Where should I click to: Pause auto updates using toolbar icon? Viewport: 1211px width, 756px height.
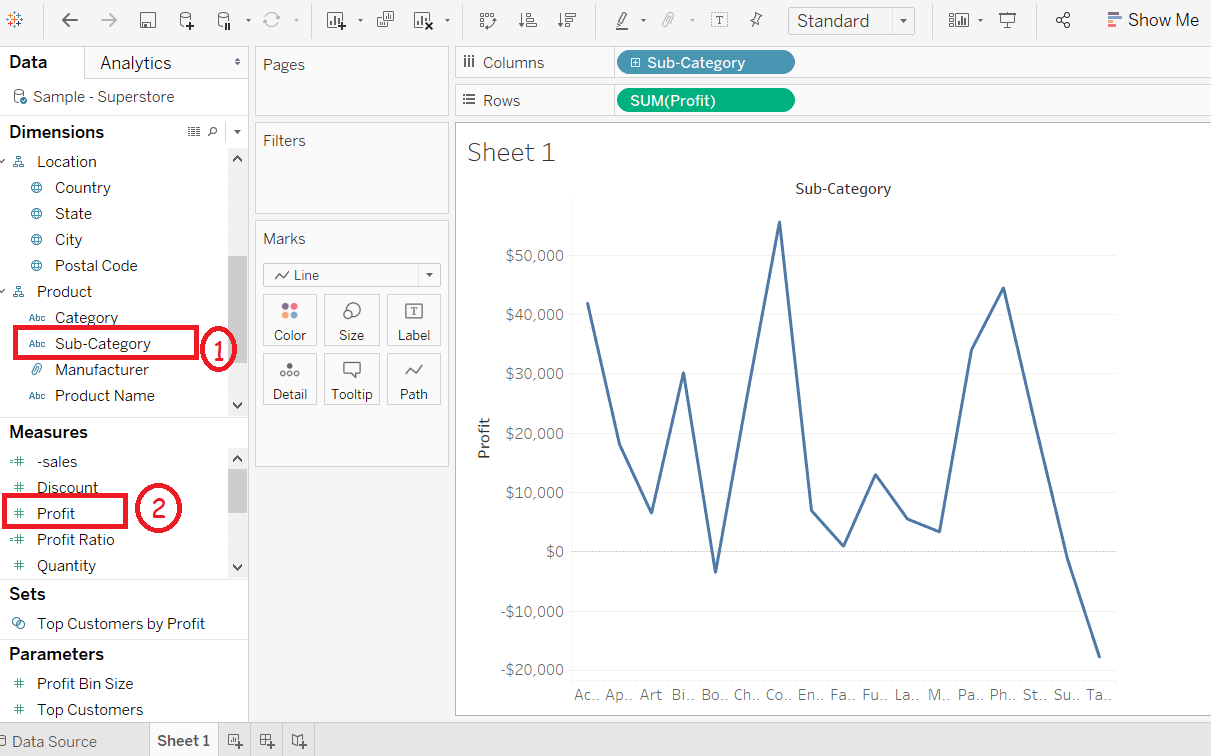pyautogui.click(x=225, y=20)
